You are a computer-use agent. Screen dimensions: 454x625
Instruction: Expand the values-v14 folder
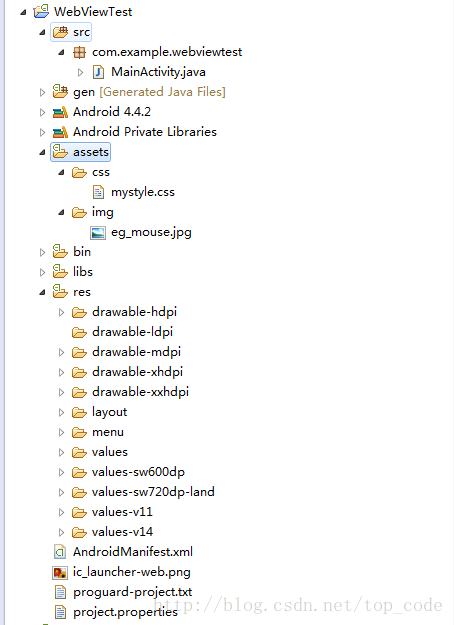coord(61,532)
